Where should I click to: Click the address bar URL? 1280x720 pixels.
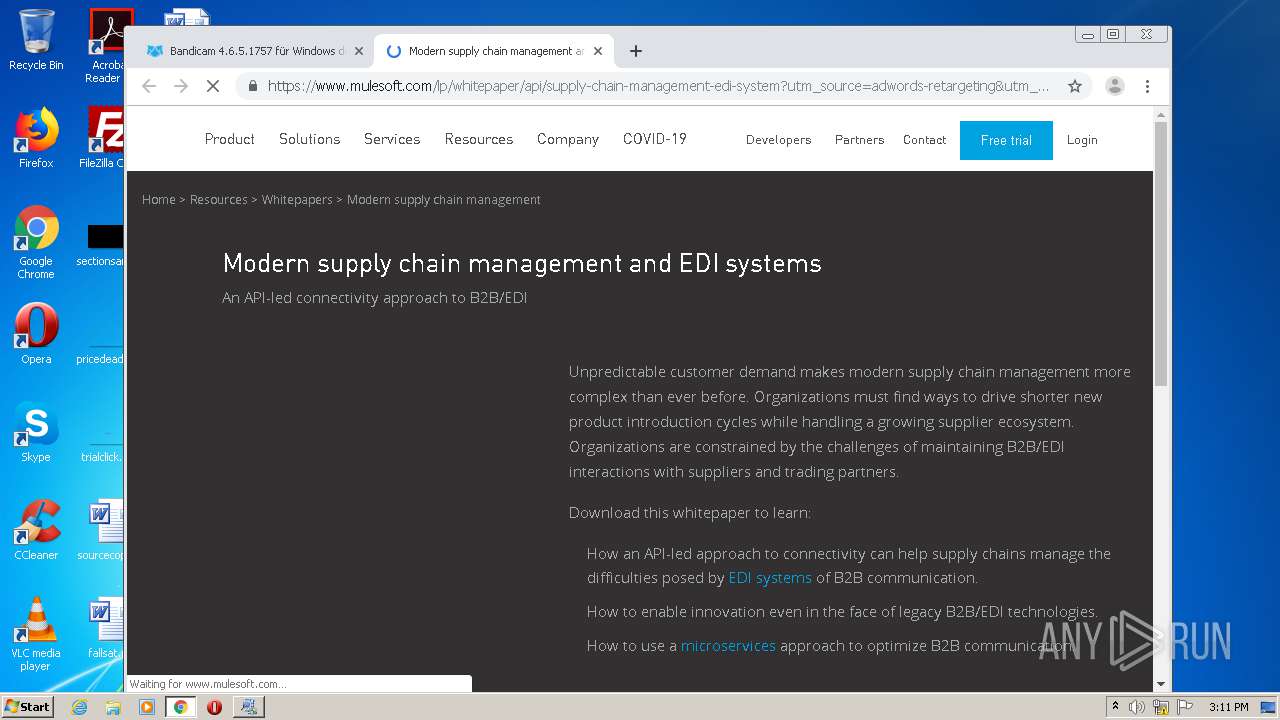pyautogui.click(x=658, y=86)
